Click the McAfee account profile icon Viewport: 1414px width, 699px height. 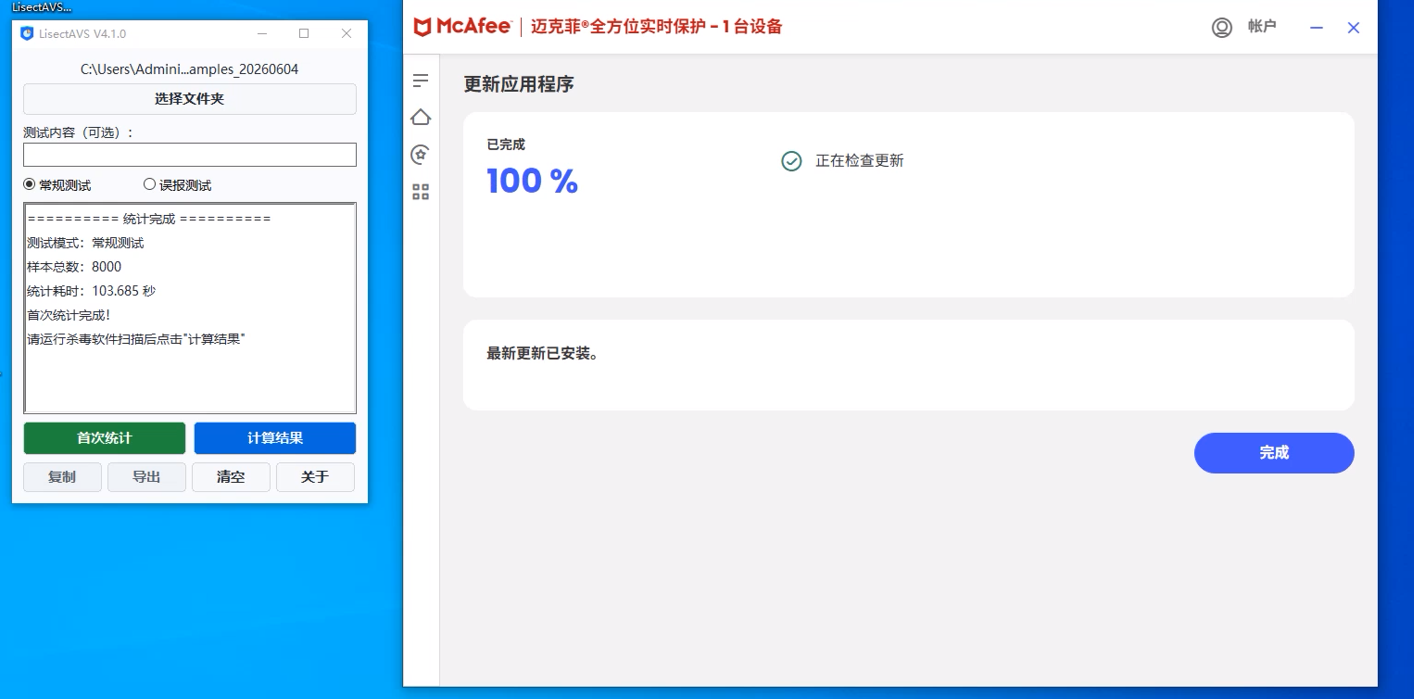click(1222, 27)
